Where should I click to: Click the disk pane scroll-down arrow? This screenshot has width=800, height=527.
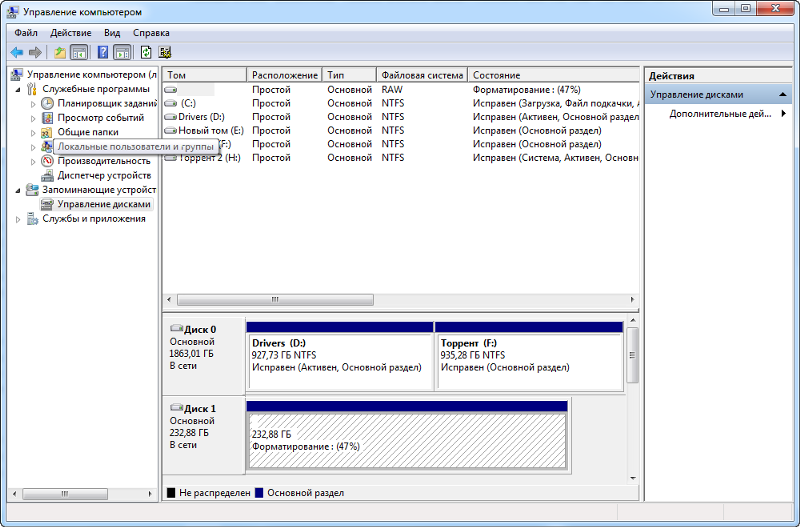point(633,478)
